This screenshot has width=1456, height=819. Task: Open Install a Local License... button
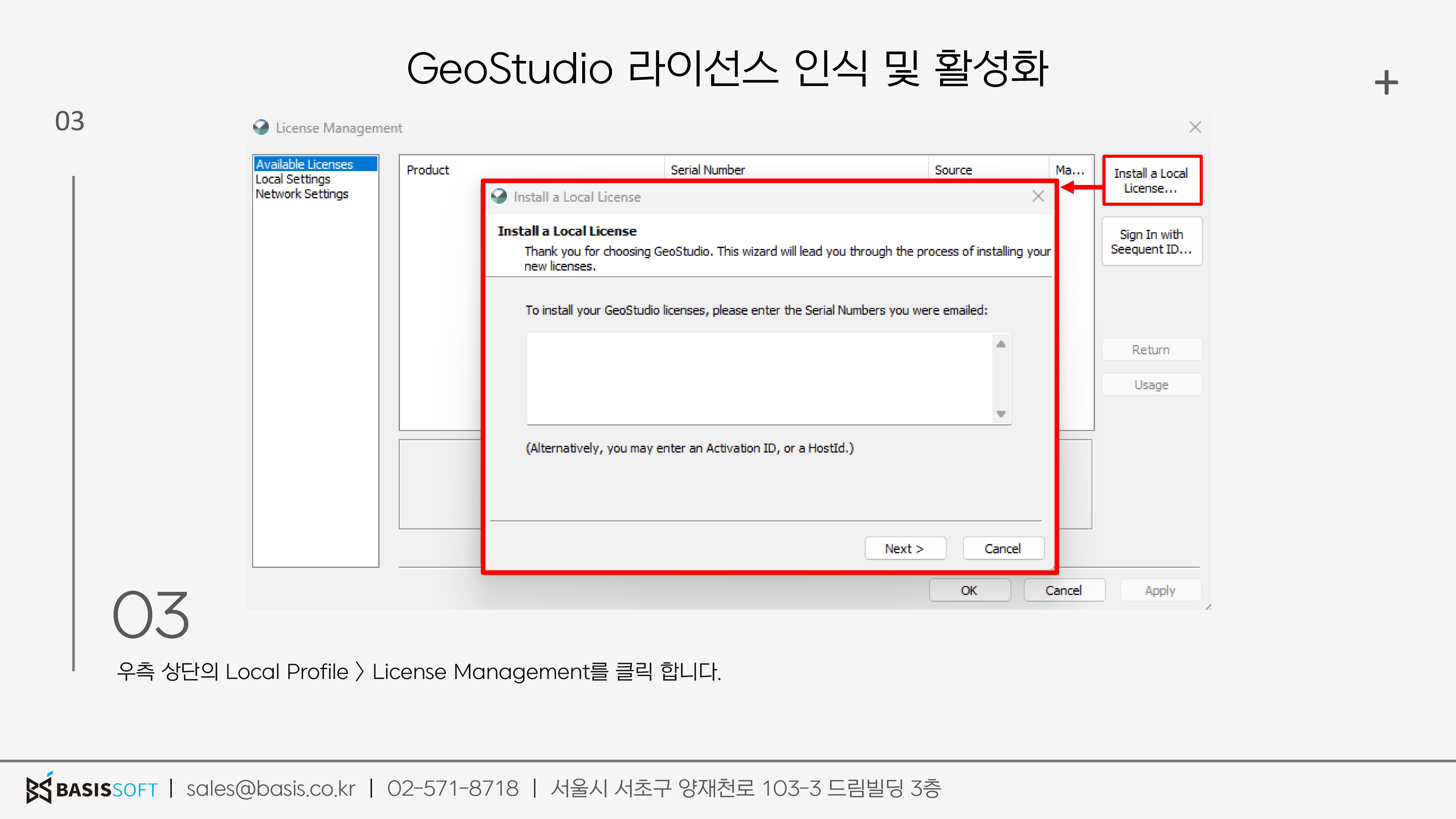pos(1151,180)
